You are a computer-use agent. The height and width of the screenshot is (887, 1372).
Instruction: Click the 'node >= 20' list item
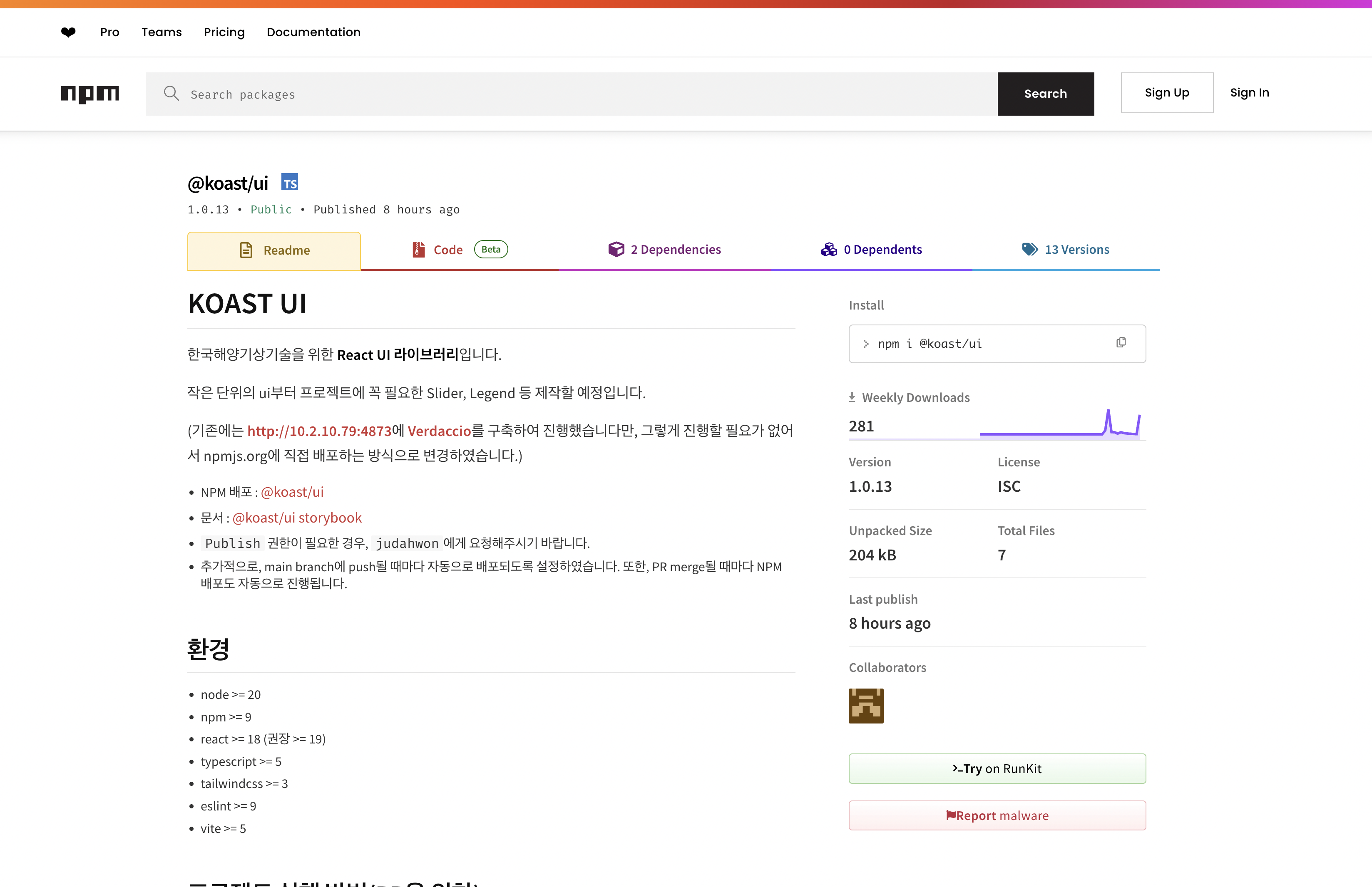pyautogui.click(x=231, y=695)
